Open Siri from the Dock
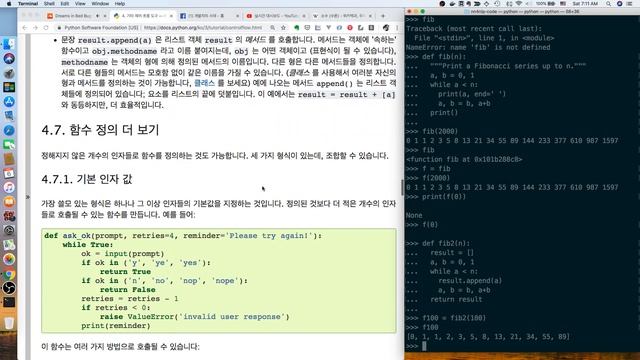The width and height of the screenshot is (640, 360). click(x=9, y=58)
